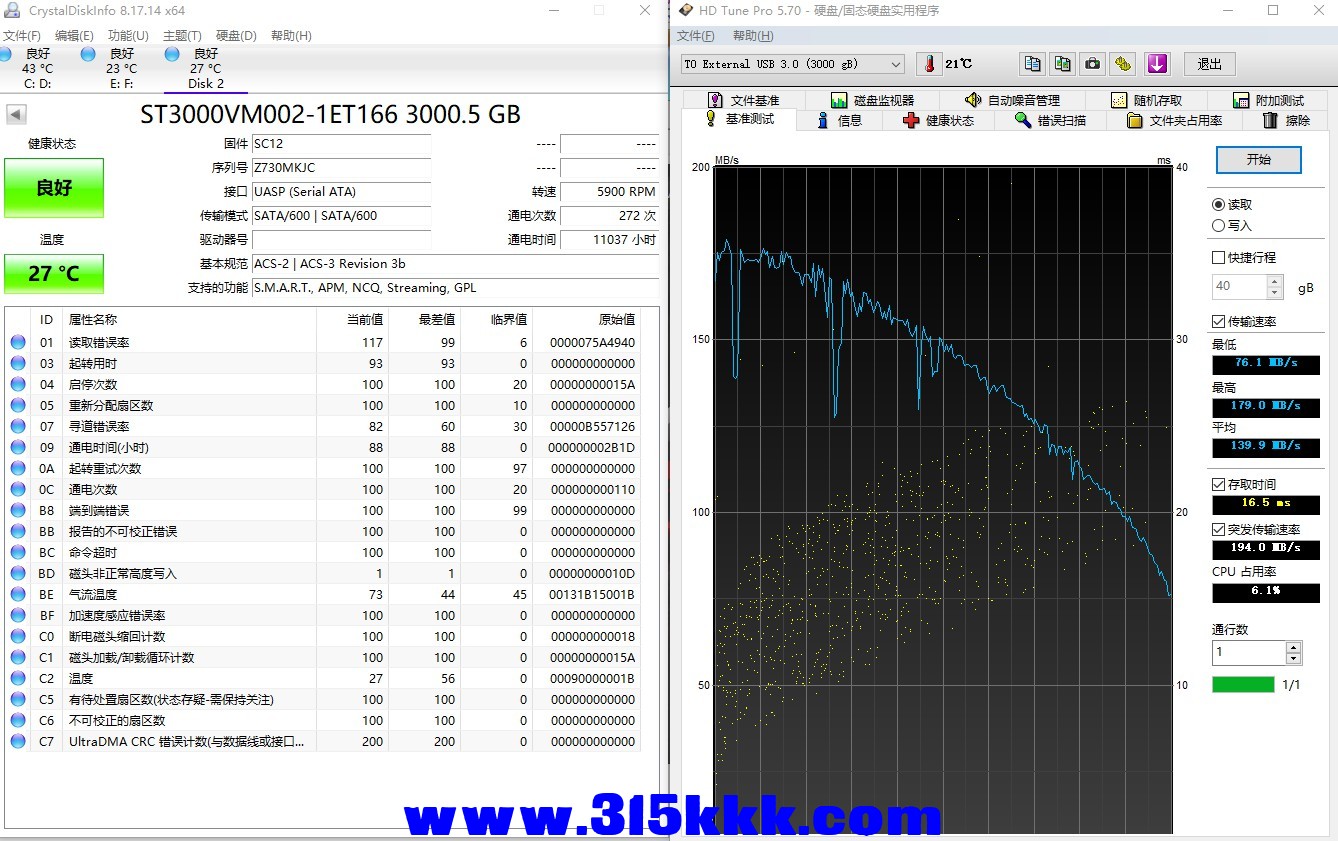Click the 快捷行程 value field showing 40
The image size is (1338, 841).
click(1239, 287)
